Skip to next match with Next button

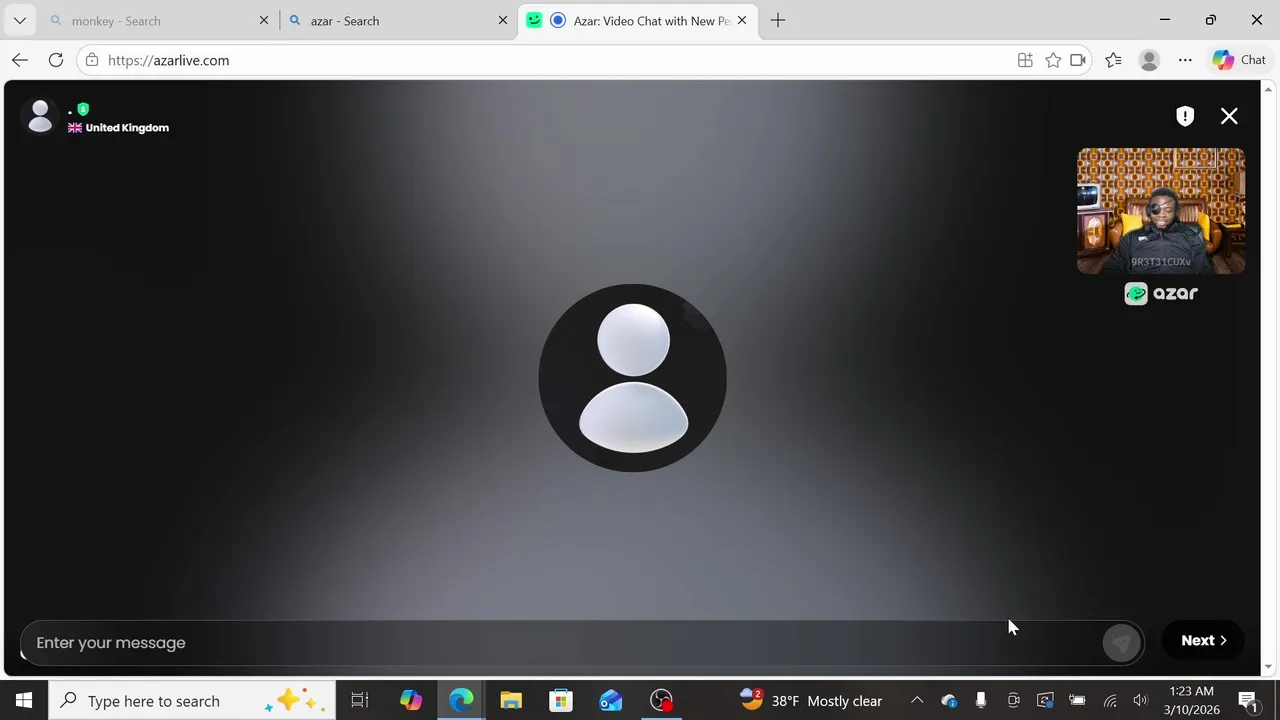pyautogui.click(x=1203, y=641)
